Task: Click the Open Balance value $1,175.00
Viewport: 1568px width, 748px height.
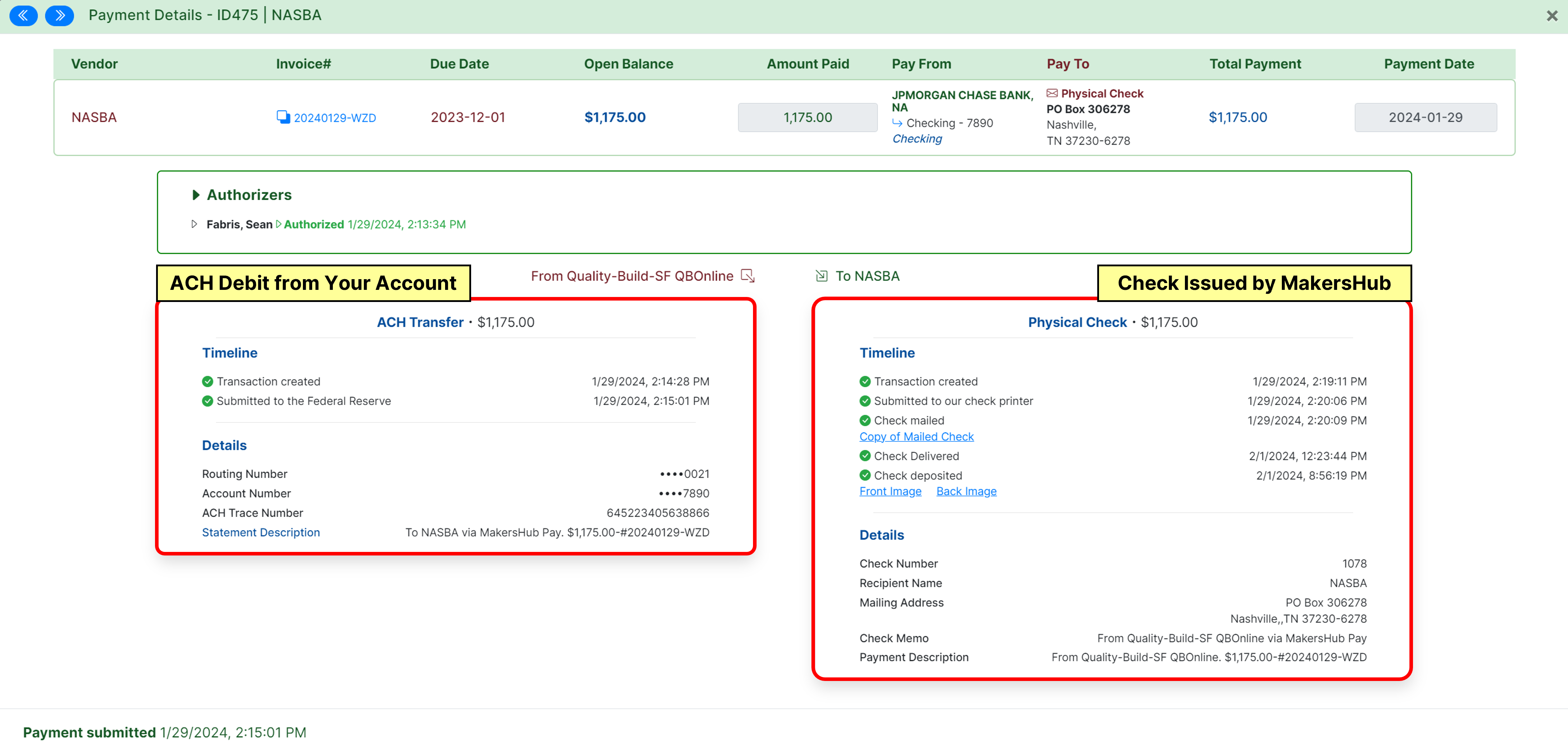Action: tap(615, 117)
